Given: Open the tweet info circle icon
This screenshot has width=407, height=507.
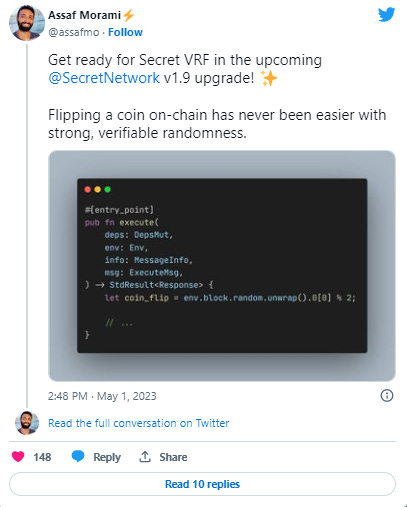Looking at the screenshot, I should click(387, 396).
